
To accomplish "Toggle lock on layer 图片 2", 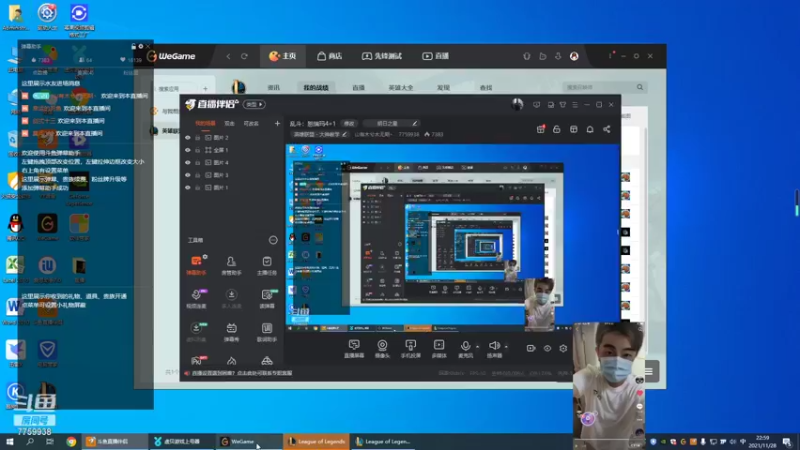I will click(x=197, y=138).
